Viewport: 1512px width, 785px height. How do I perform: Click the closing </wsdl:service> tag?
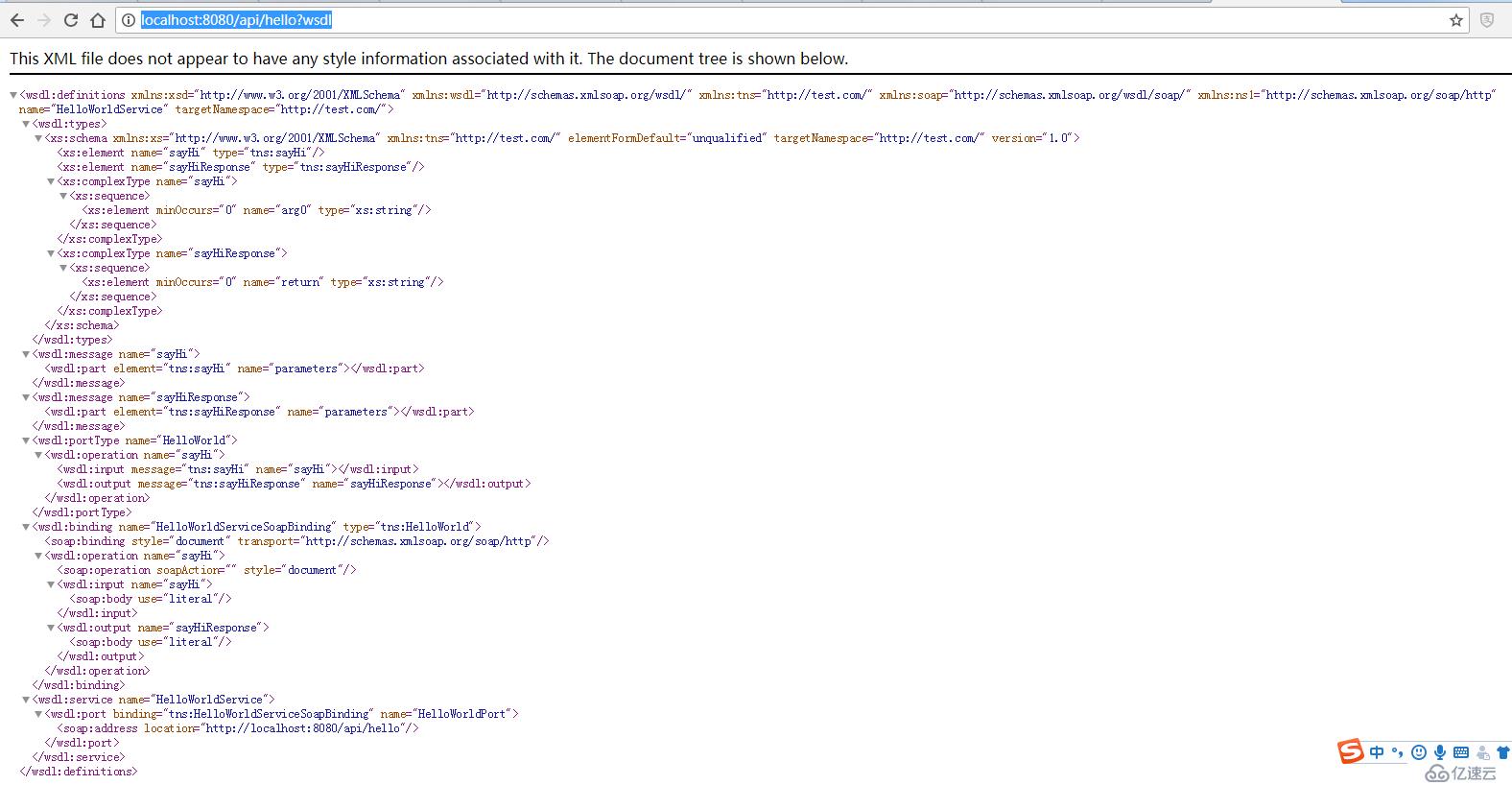[x=79, y=757]
